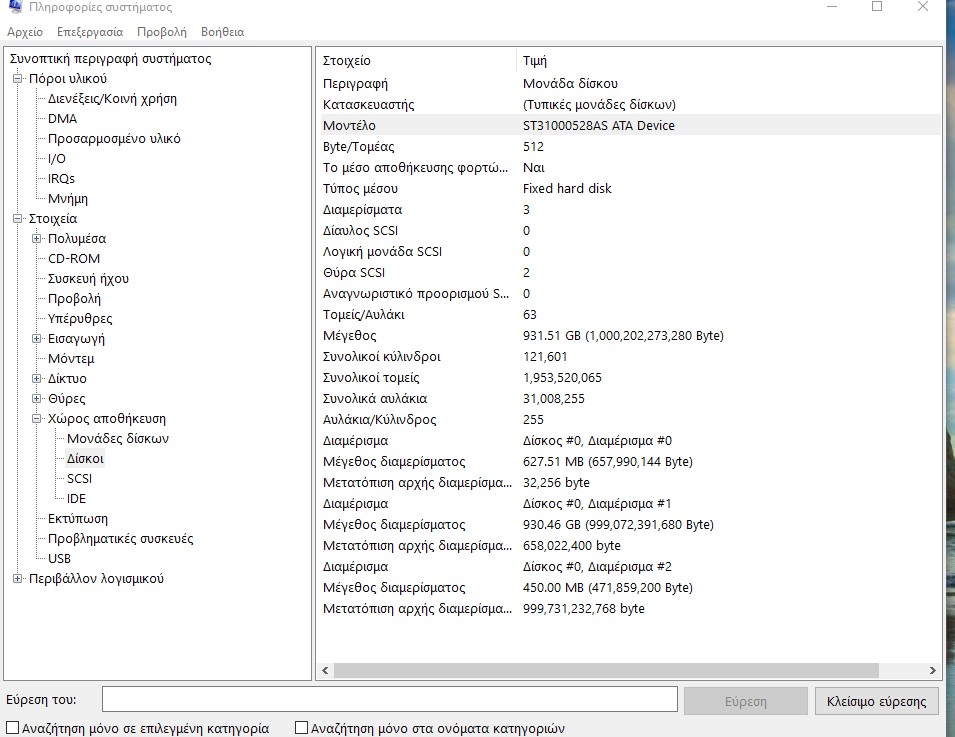Image resolution: width=955 pixels, height=737 pixels.
Task: Select the Δίσκοι tree item
Action: [x=85, y=459]
